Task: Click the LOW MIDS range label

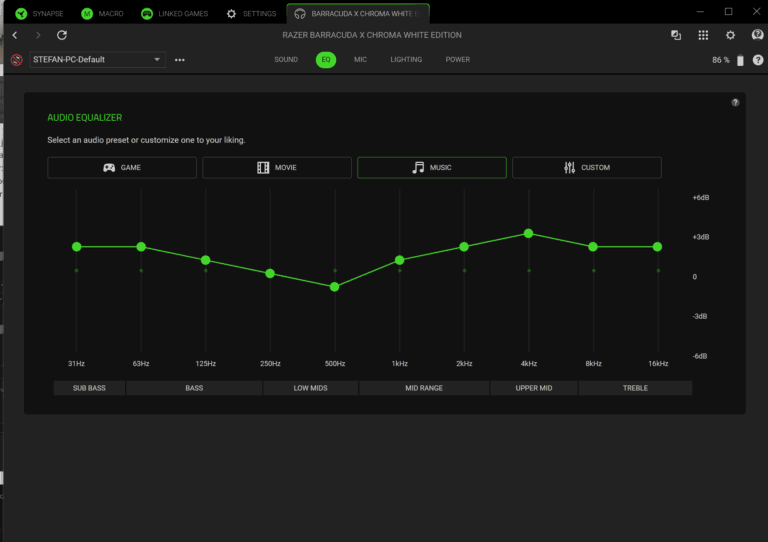Action: coord(311,388)
